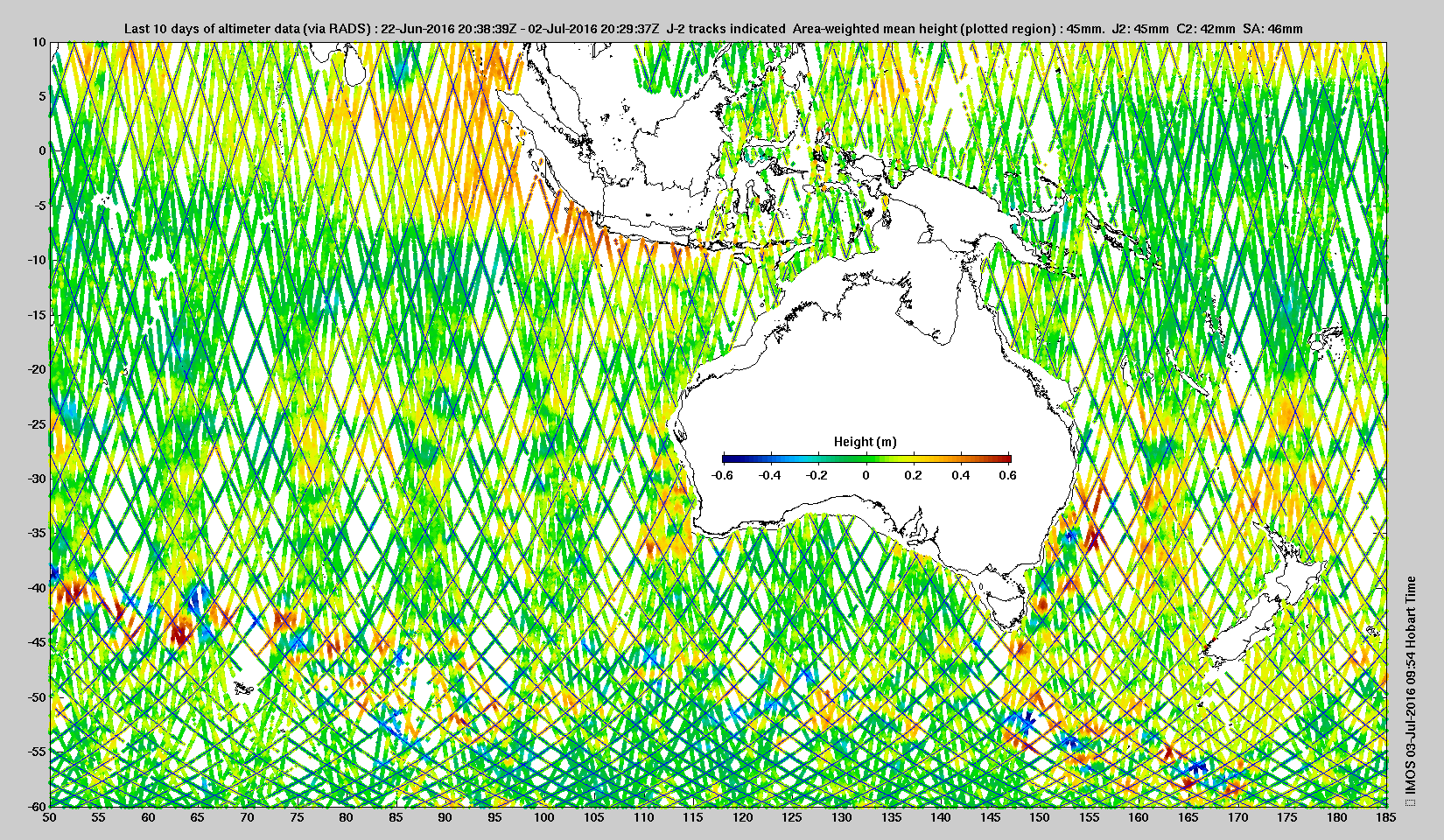Click longitude axis label '70'
Screen dimensions: 1444x840
click(x=248, y=817)
